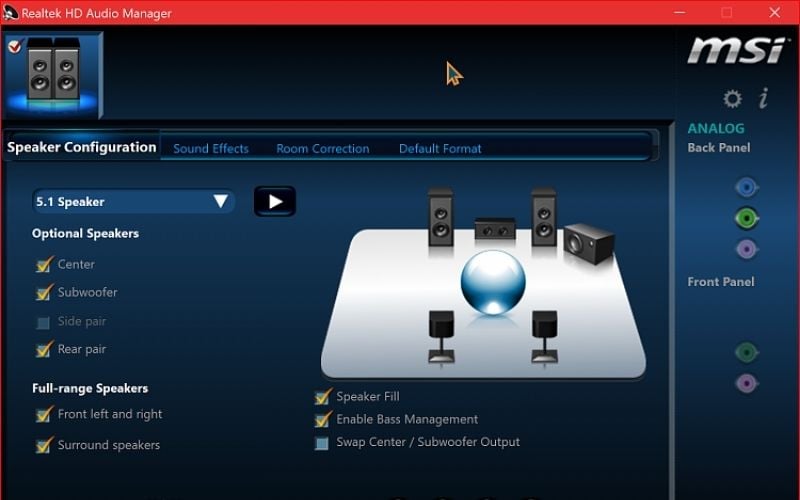800x500 pixels.
Task: Open the Default Format tab
Action: [x=440, y=148]
